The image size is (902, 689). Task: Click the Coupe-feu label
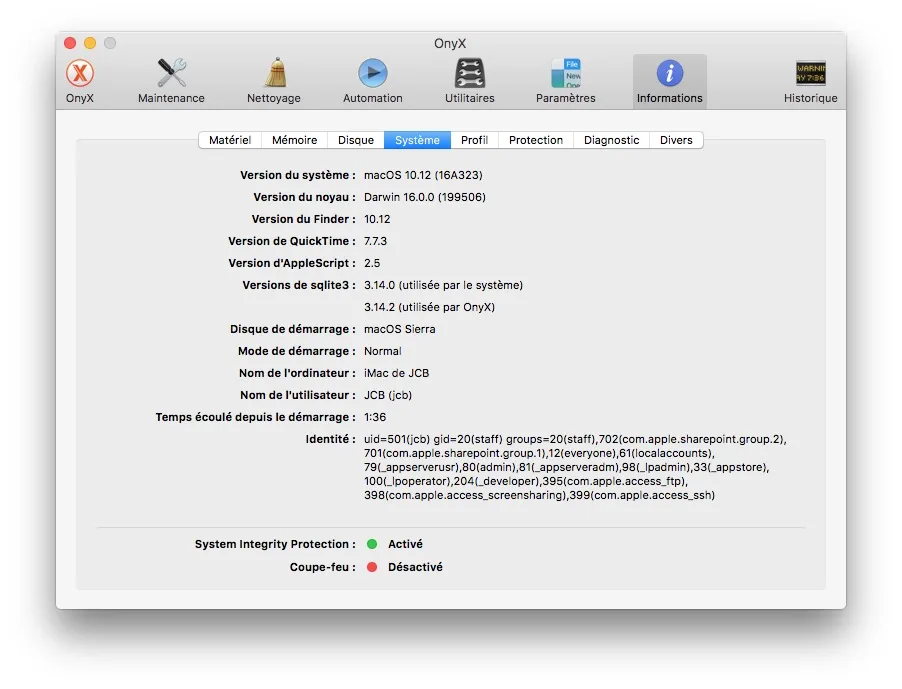coord(323,567)
